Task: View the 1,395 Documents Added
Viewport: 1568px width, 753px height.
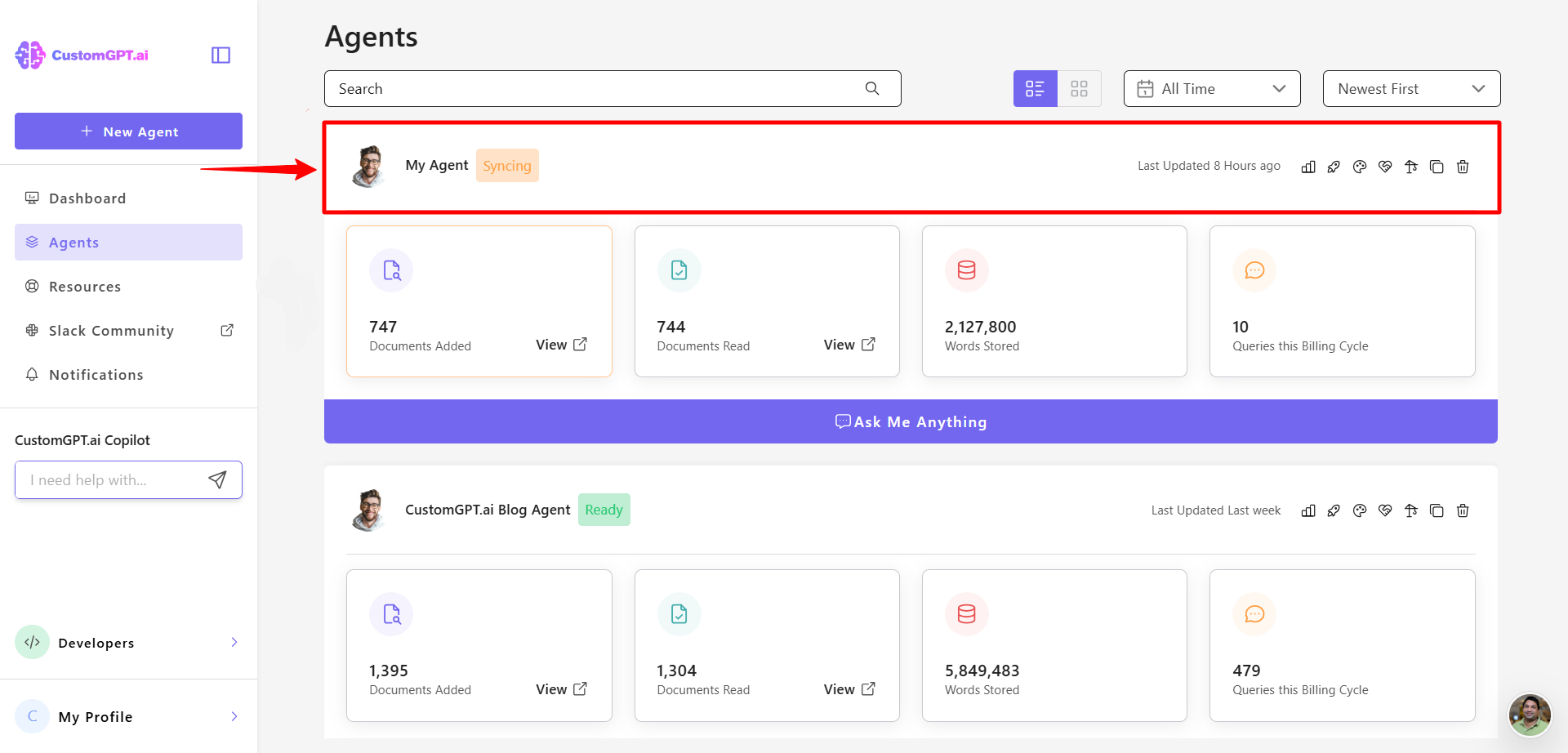Action: (561, 689)
